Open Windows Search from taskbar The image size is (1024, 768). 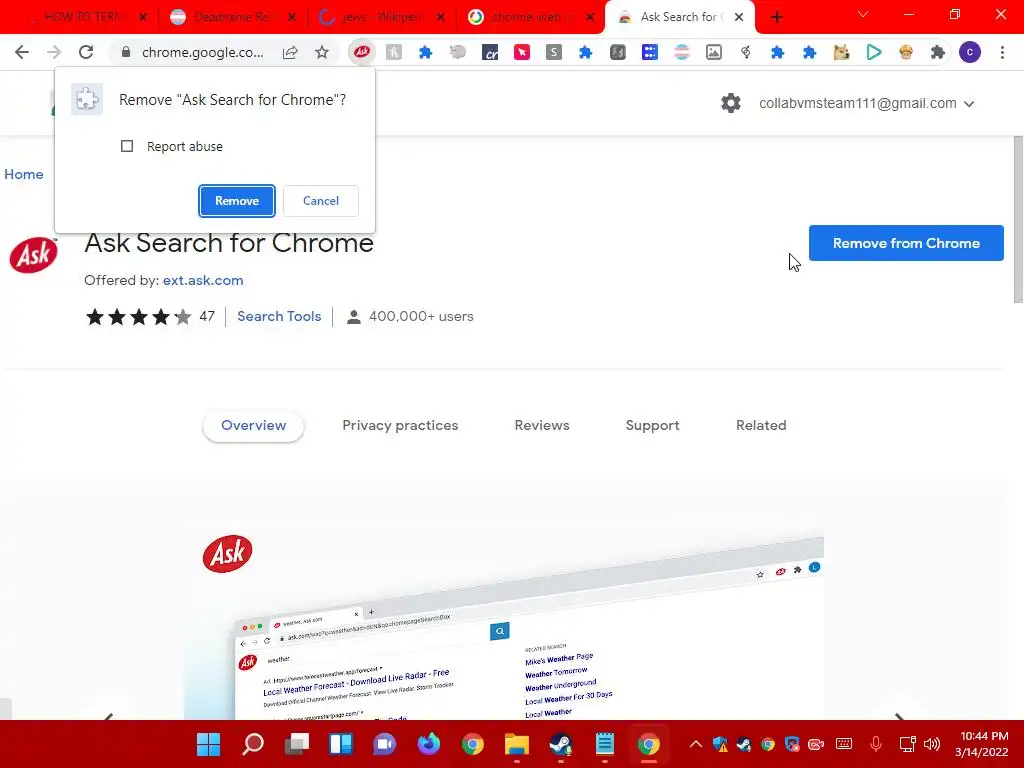point(253,744)
